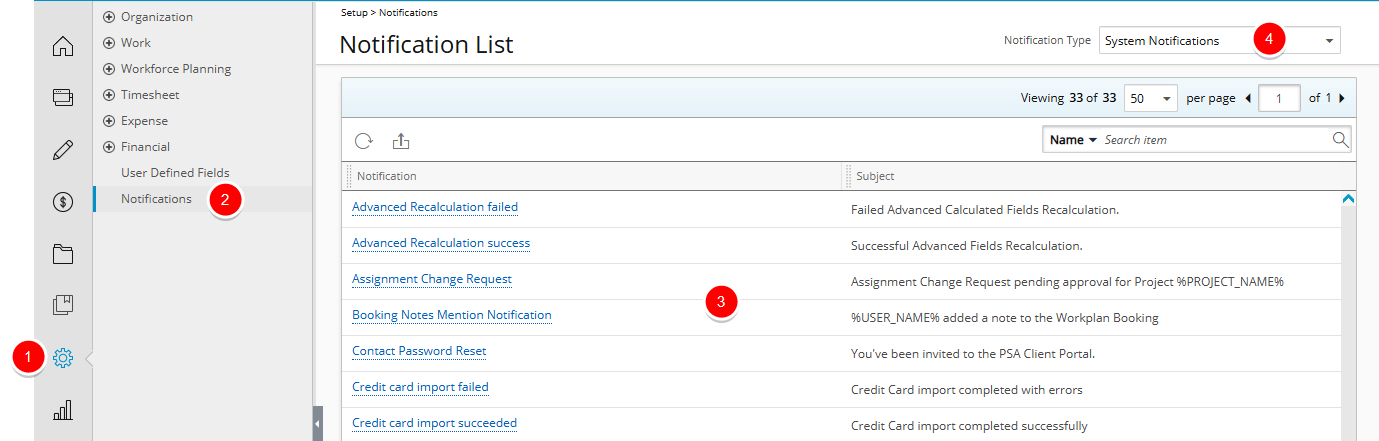
Task: Sort by Notification column header
Action: pyautogui.click(x=387, y=176)
